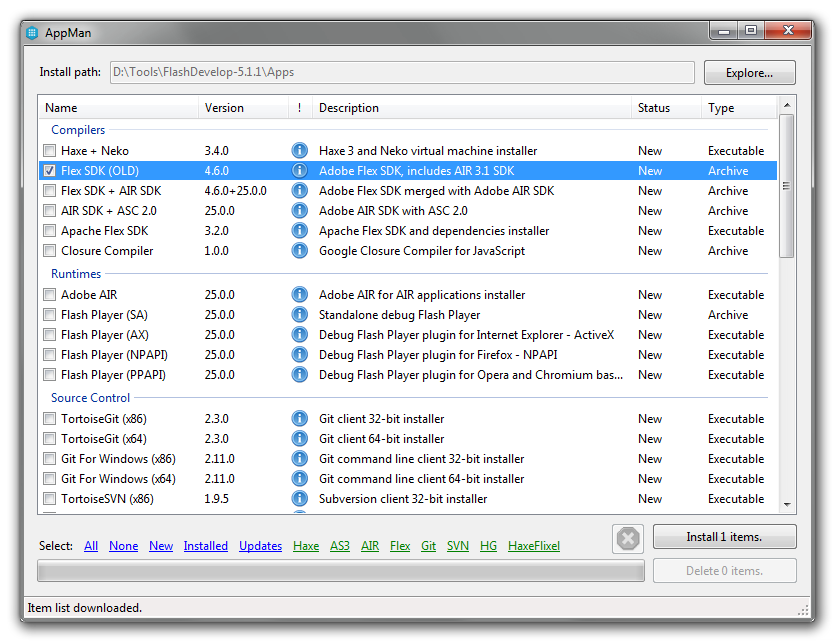Viewport: 835px width, 642px height.
Task: Click the gray cancel icon beside Install button
Action: click(x=628, y=539)
